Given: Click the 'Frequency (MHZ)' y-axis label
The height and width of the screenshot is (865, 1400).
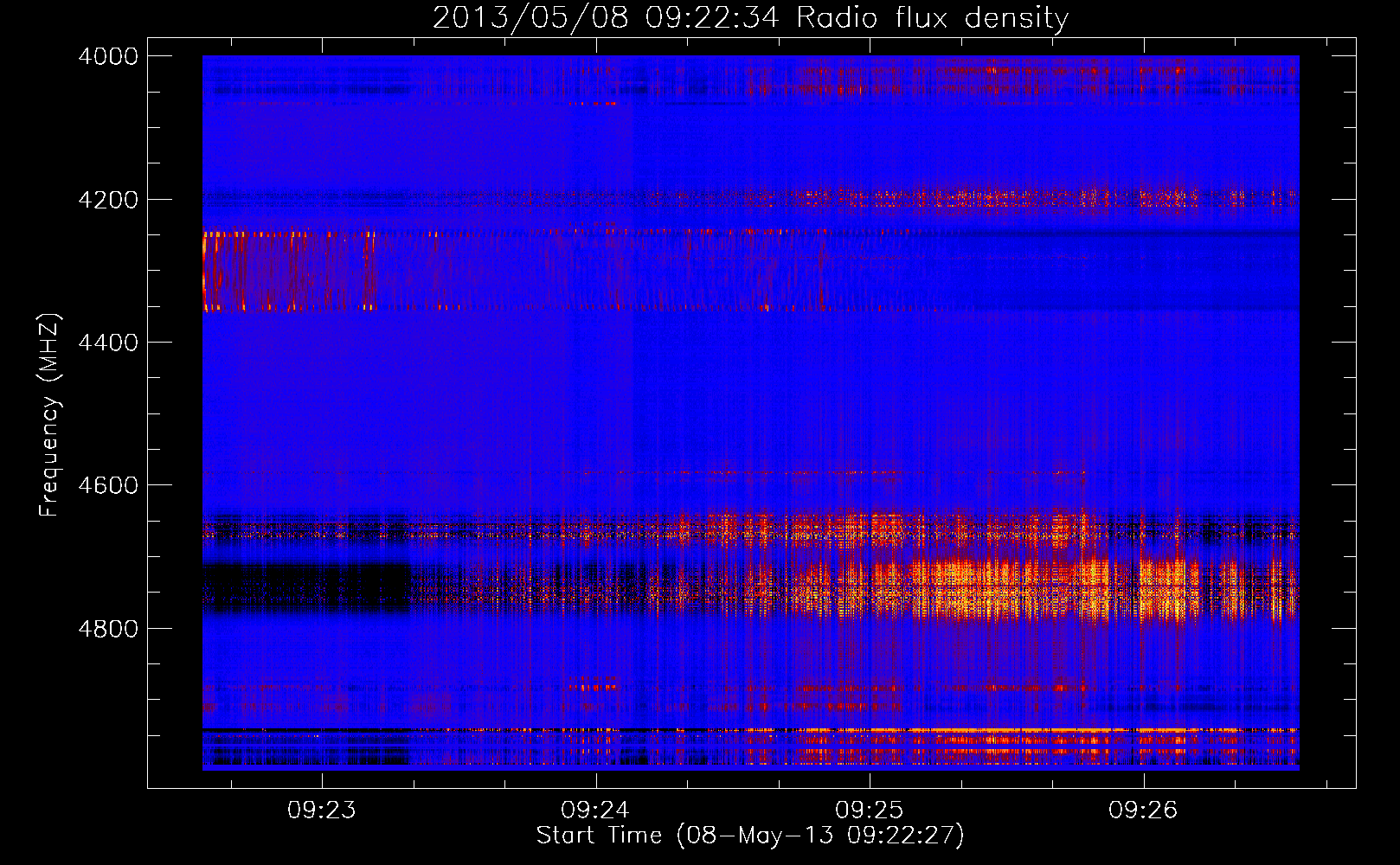Looking at the screenshot, I should pos(50,415).
